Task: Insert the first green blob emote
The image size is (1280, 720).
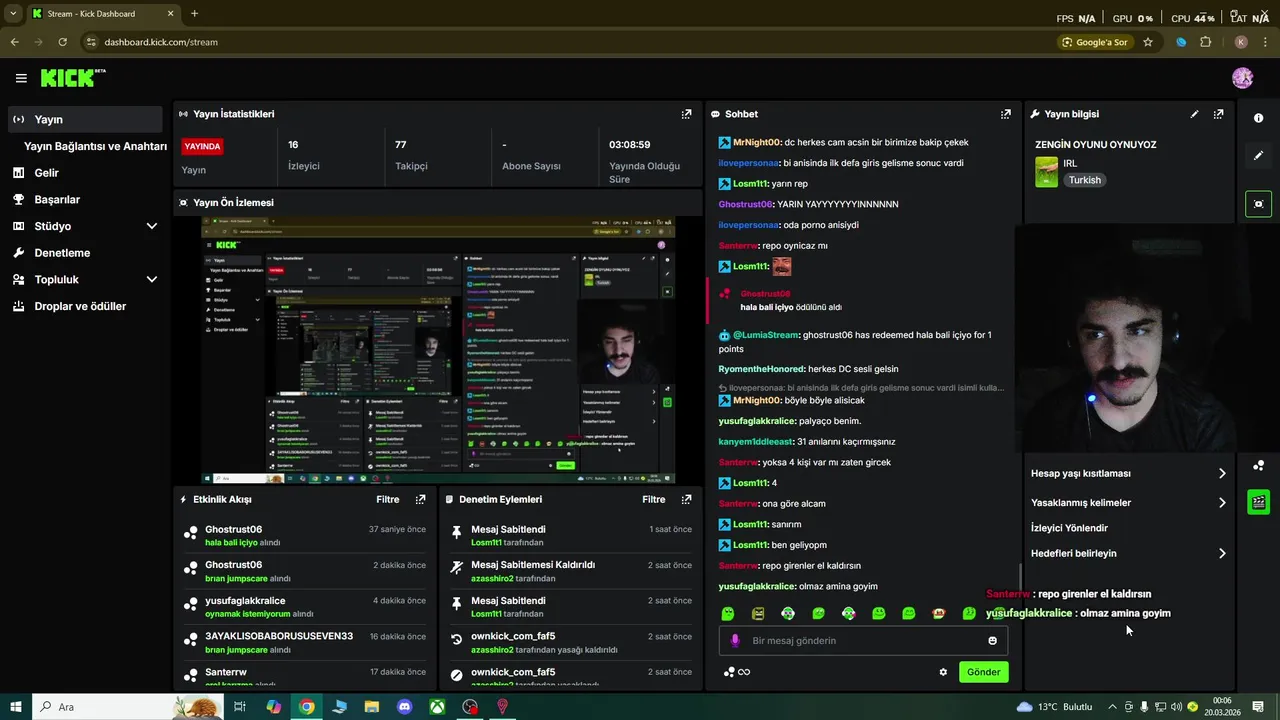Action: coord(728,613)
